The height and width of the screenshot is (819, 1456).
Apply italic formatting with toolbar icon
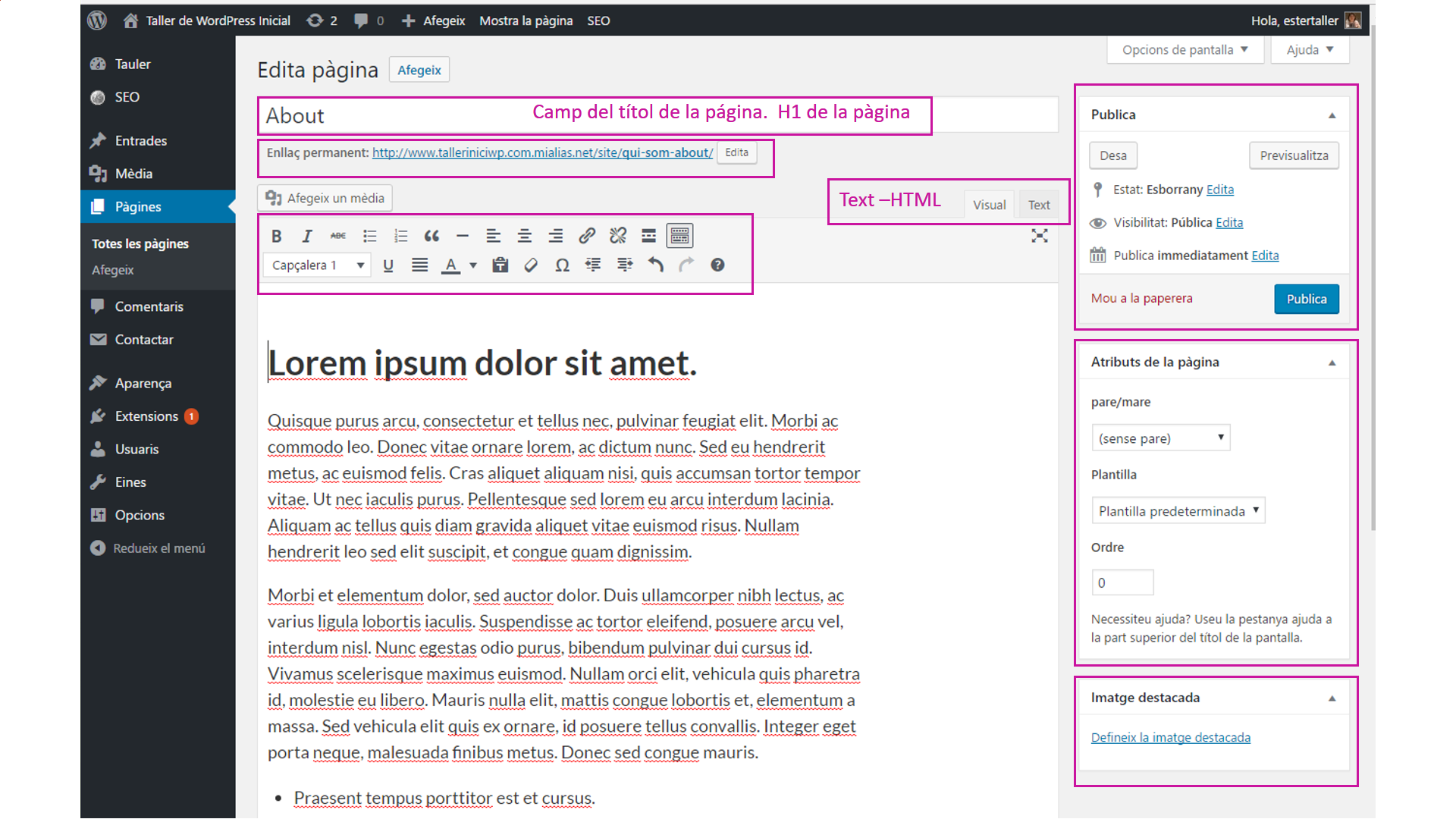[307, 236]
